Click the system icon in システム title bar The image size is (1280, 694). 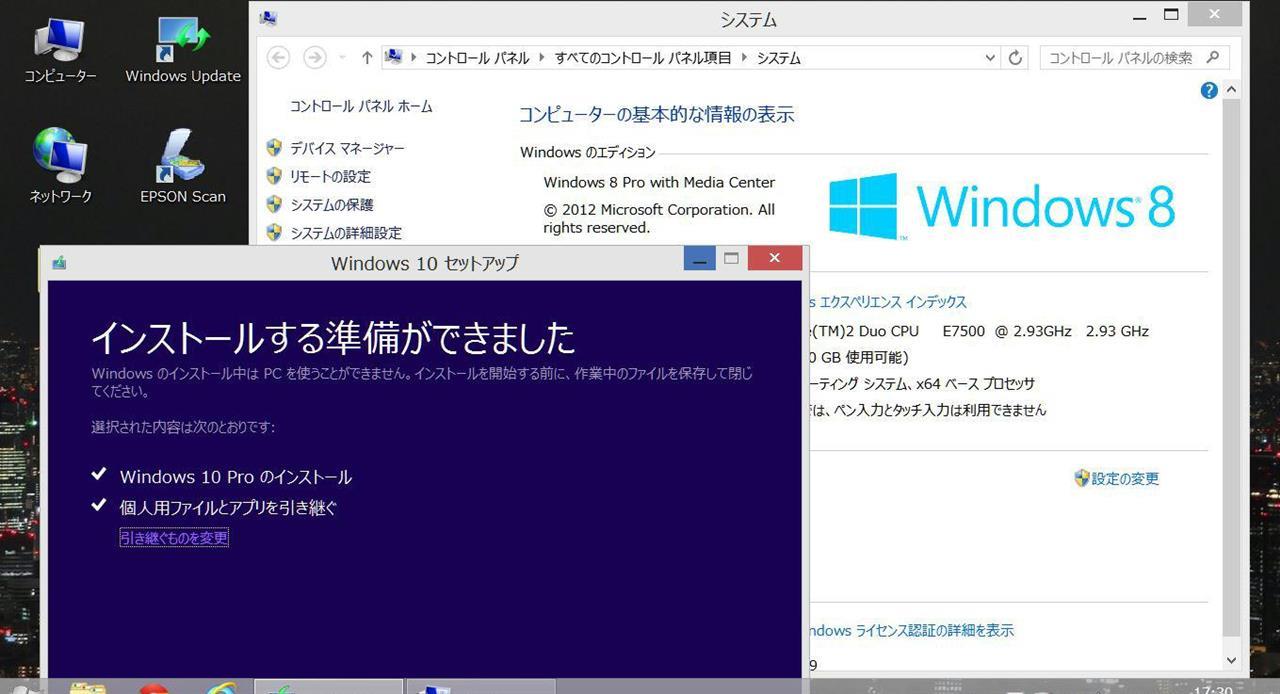267,18
